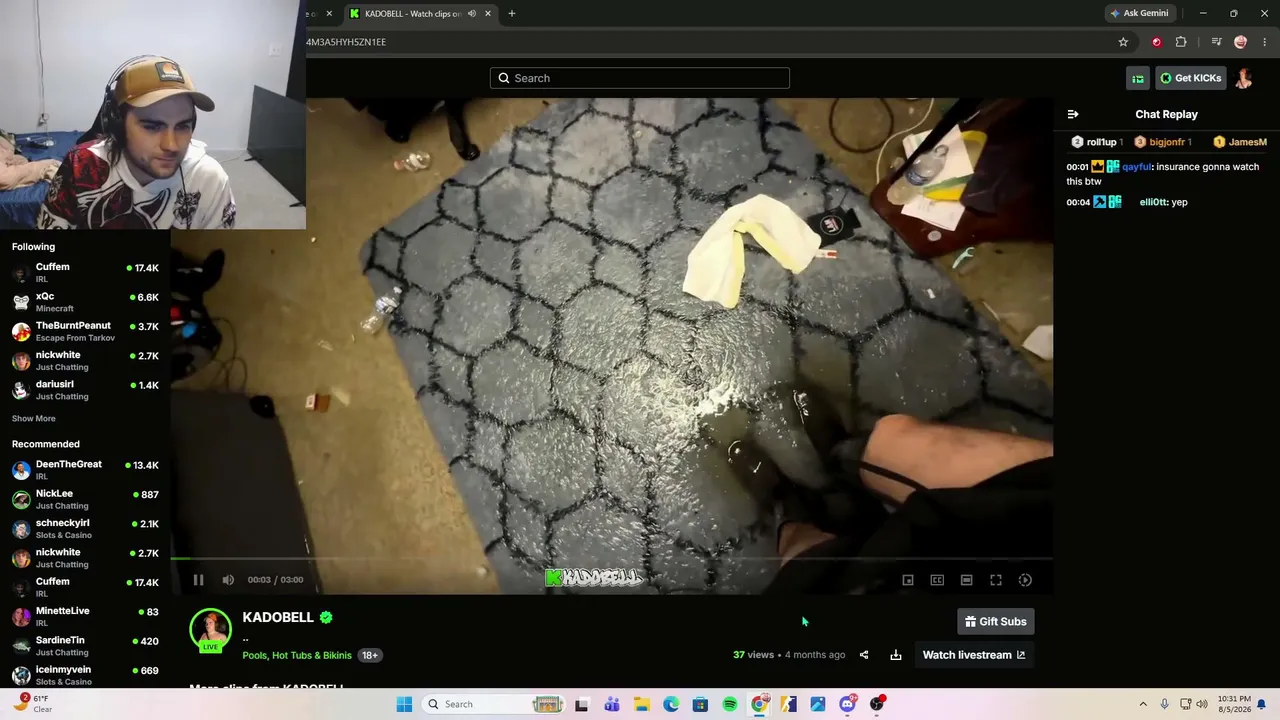The image size is (1280, 720).
Task: Open the KADOBELL channel name link
Action: (x=278, y=618)
